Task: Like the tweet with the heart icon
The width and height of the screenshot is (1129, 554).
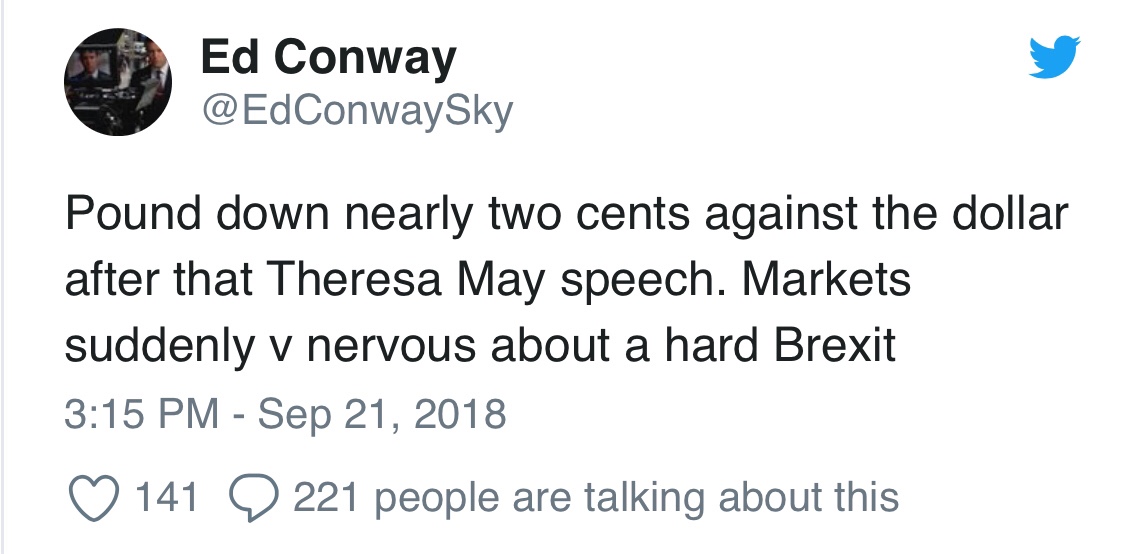Action: click(94, 498)
